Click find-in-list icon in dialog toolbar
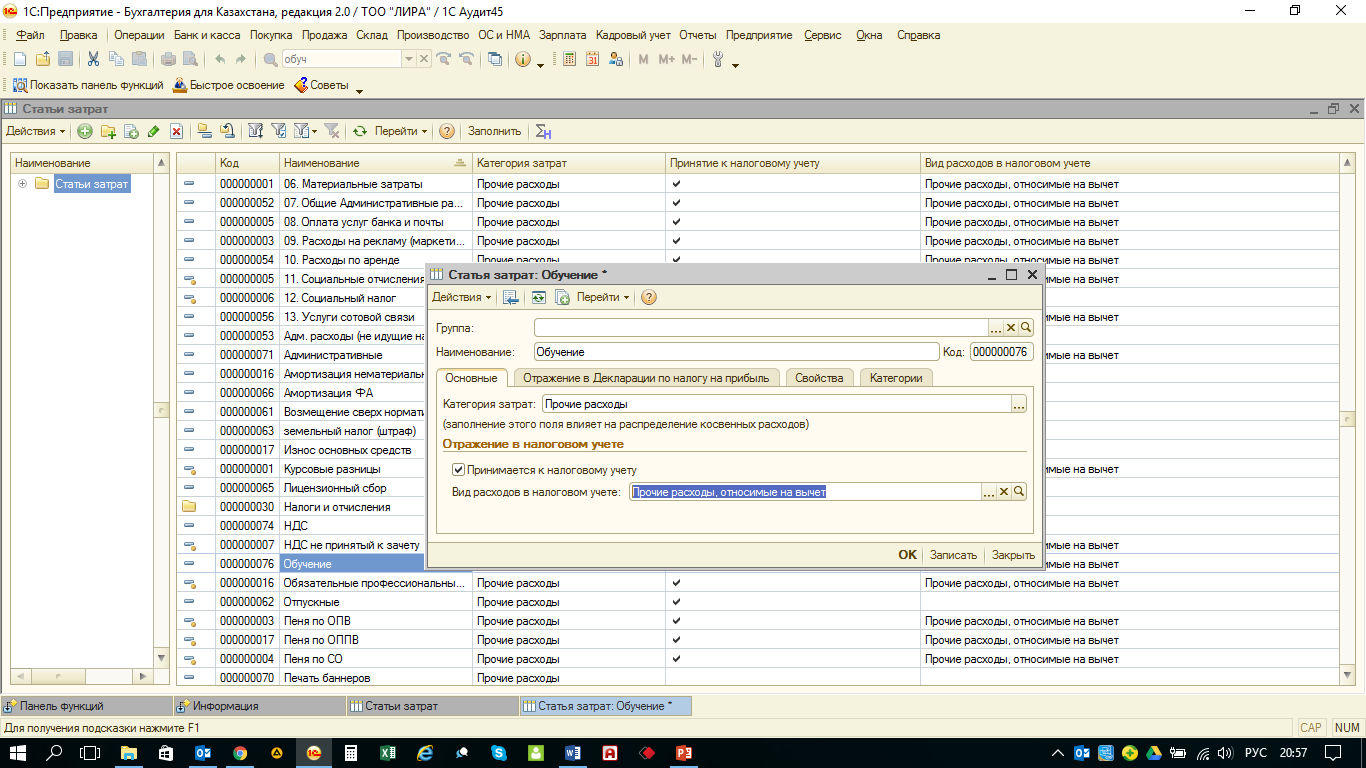Screen dimensions: 1366x768 pyautogui.click(x=511, y=297)
